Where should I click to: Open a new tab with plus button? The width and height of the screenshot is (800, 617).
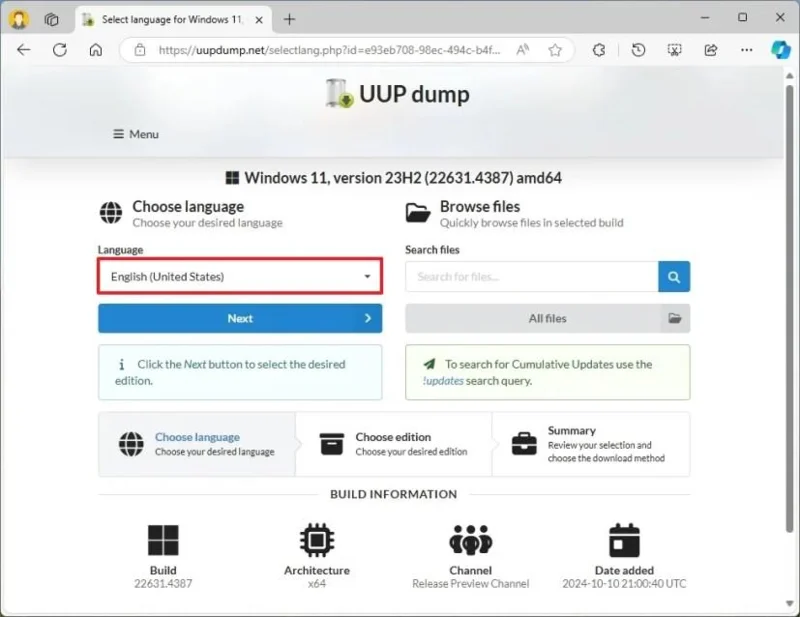tap(289, 19)
